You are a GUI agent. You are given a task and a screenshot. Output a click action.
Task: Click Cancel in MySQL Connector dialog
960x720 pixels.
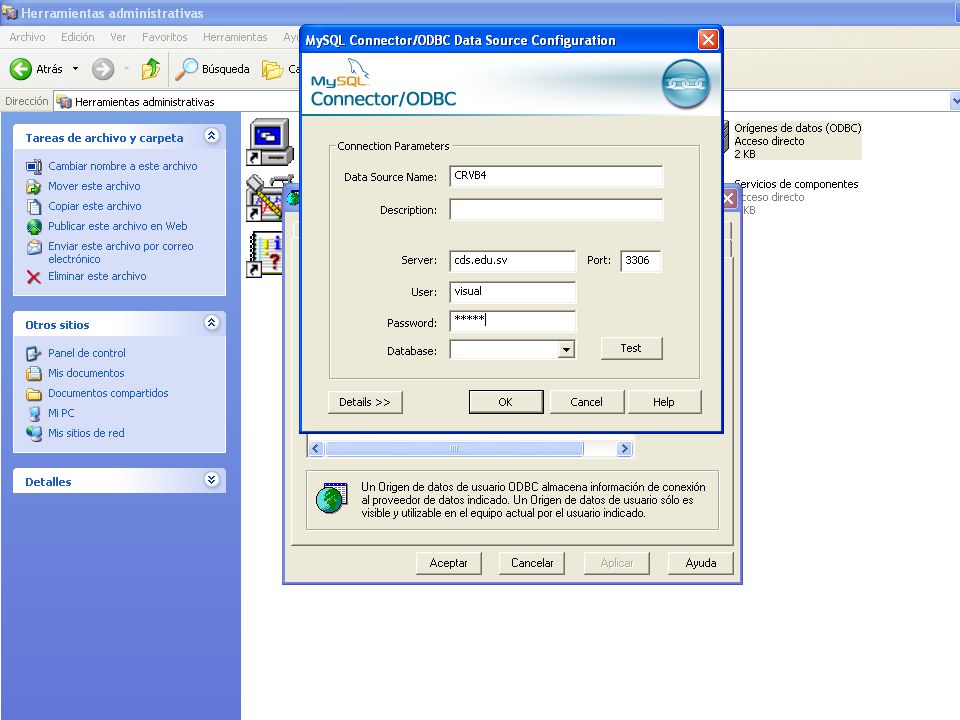pos(587,402)
